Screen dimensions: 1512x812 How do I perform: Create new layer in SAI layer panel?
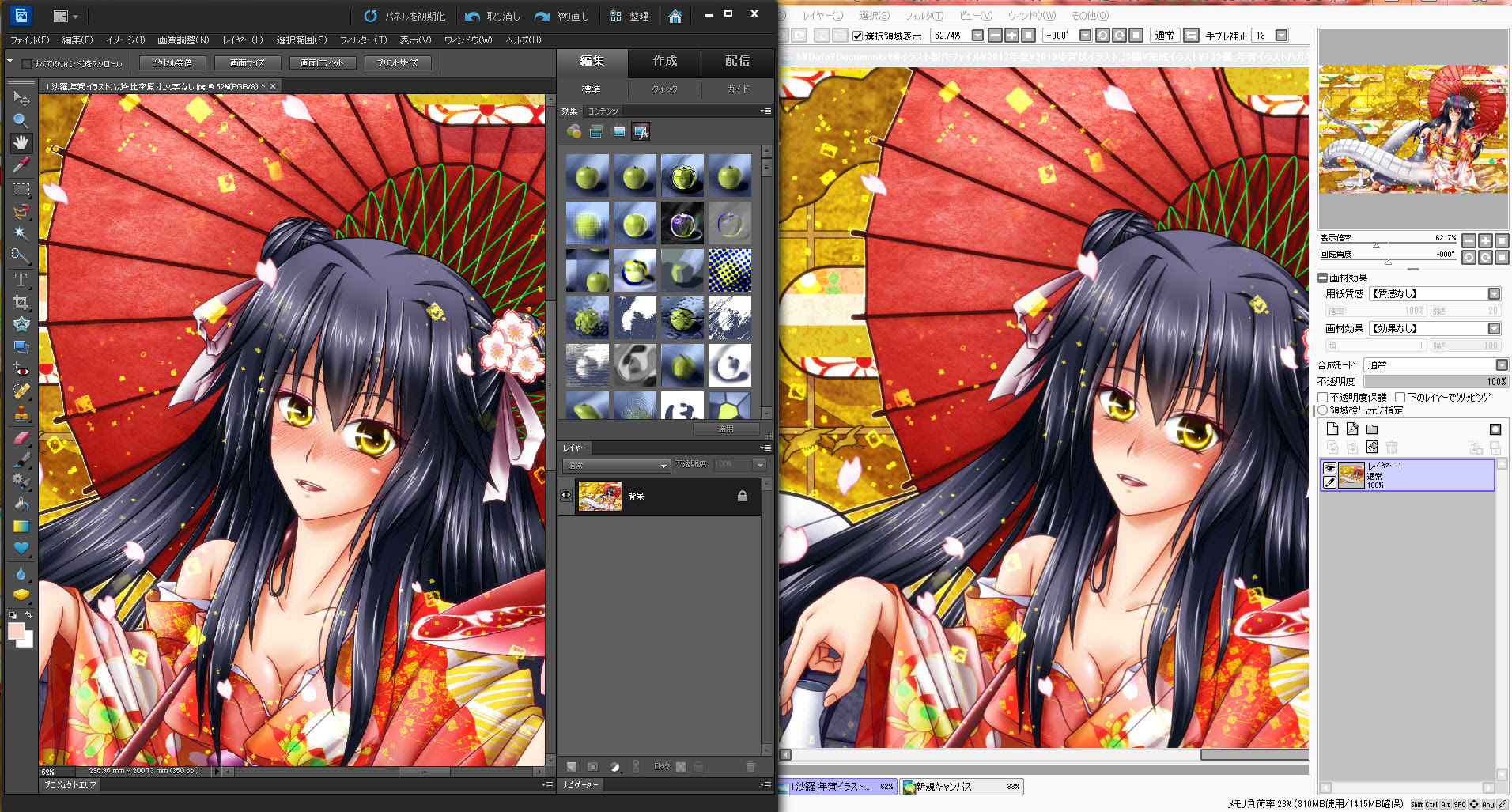(1332, 429)
